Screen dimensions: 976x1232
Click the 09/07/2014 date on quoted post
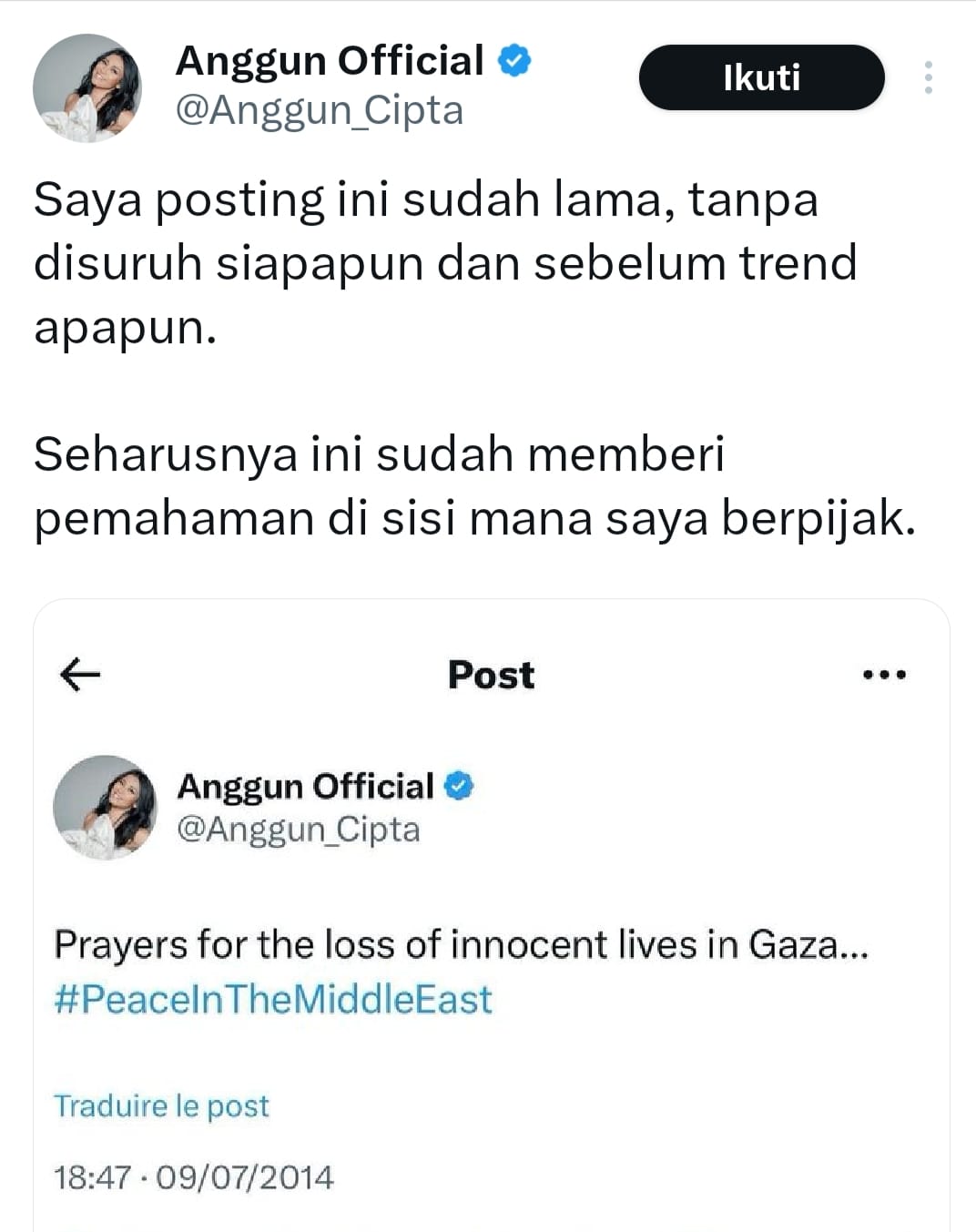click(245, 1177)
